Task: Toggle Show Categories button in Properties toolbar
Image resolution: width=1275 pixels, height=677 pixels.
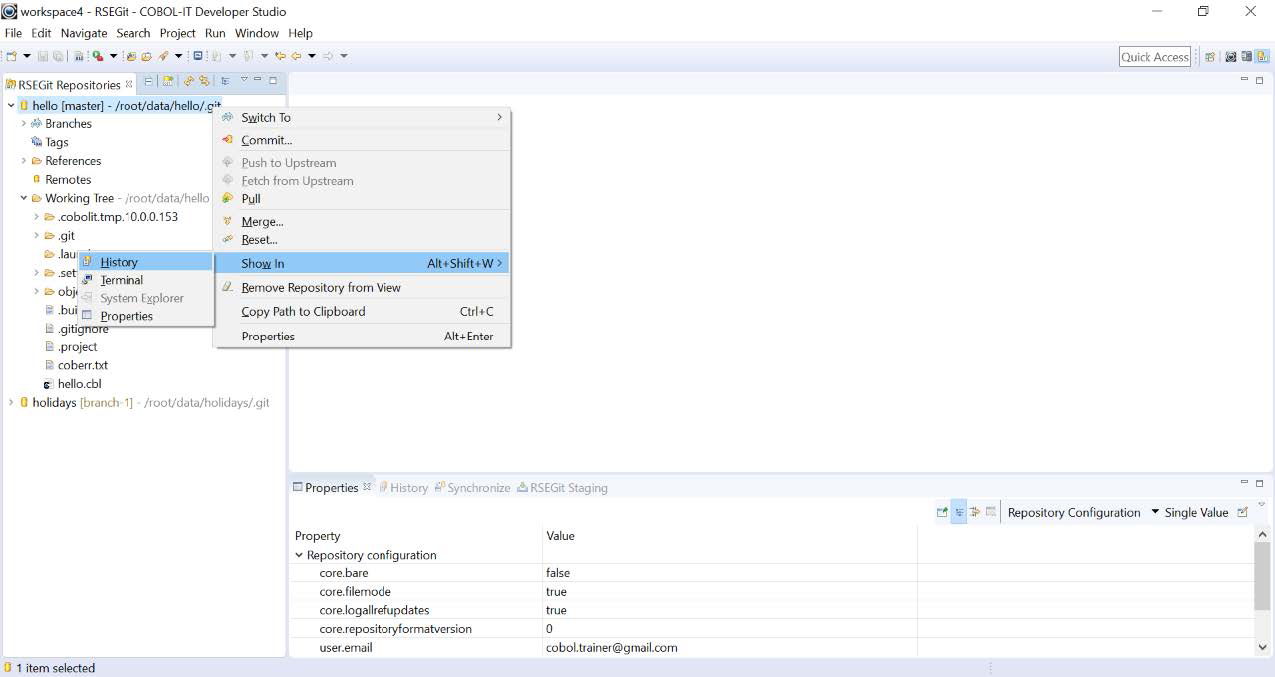Action: (x=959, y=512)
